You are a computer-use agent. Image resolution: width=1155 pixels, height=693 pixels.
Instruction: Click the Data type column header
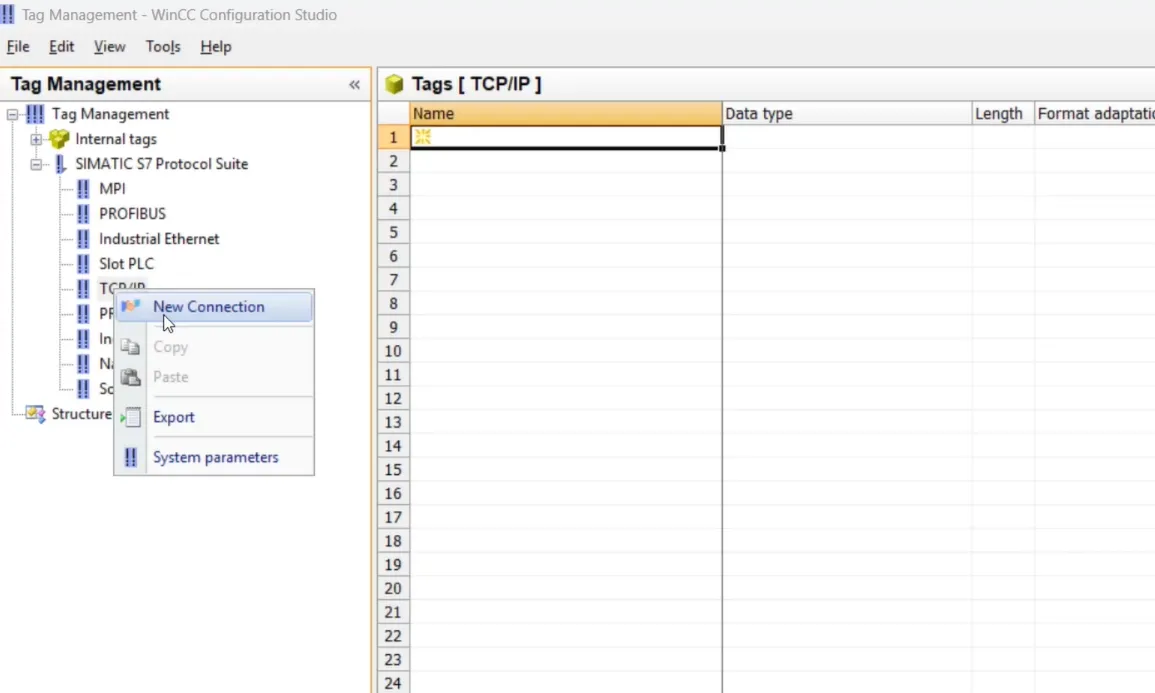(847, 113)
